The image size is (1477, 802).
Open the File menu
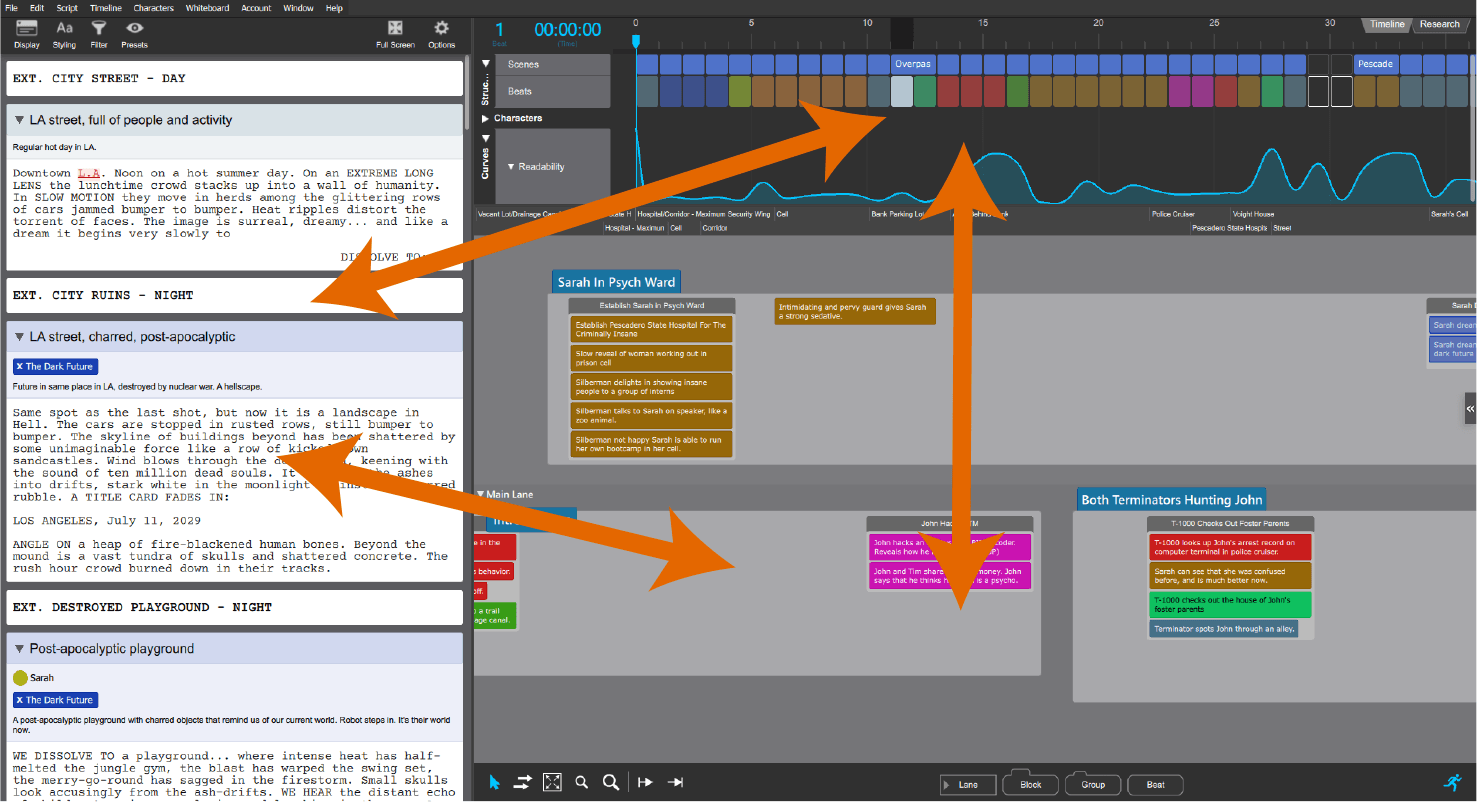(x=12, y=8)
